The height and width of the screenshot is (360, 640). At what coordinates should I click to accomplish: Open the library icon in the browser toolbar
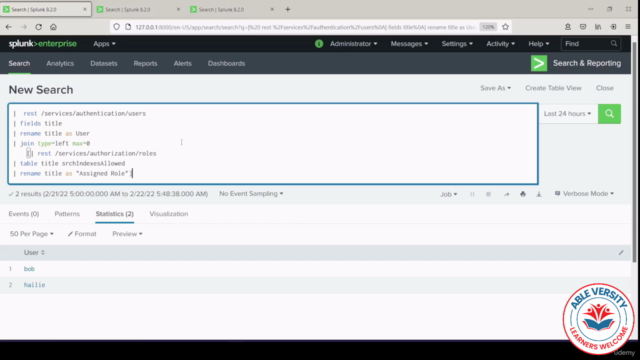tap(598, 27)
